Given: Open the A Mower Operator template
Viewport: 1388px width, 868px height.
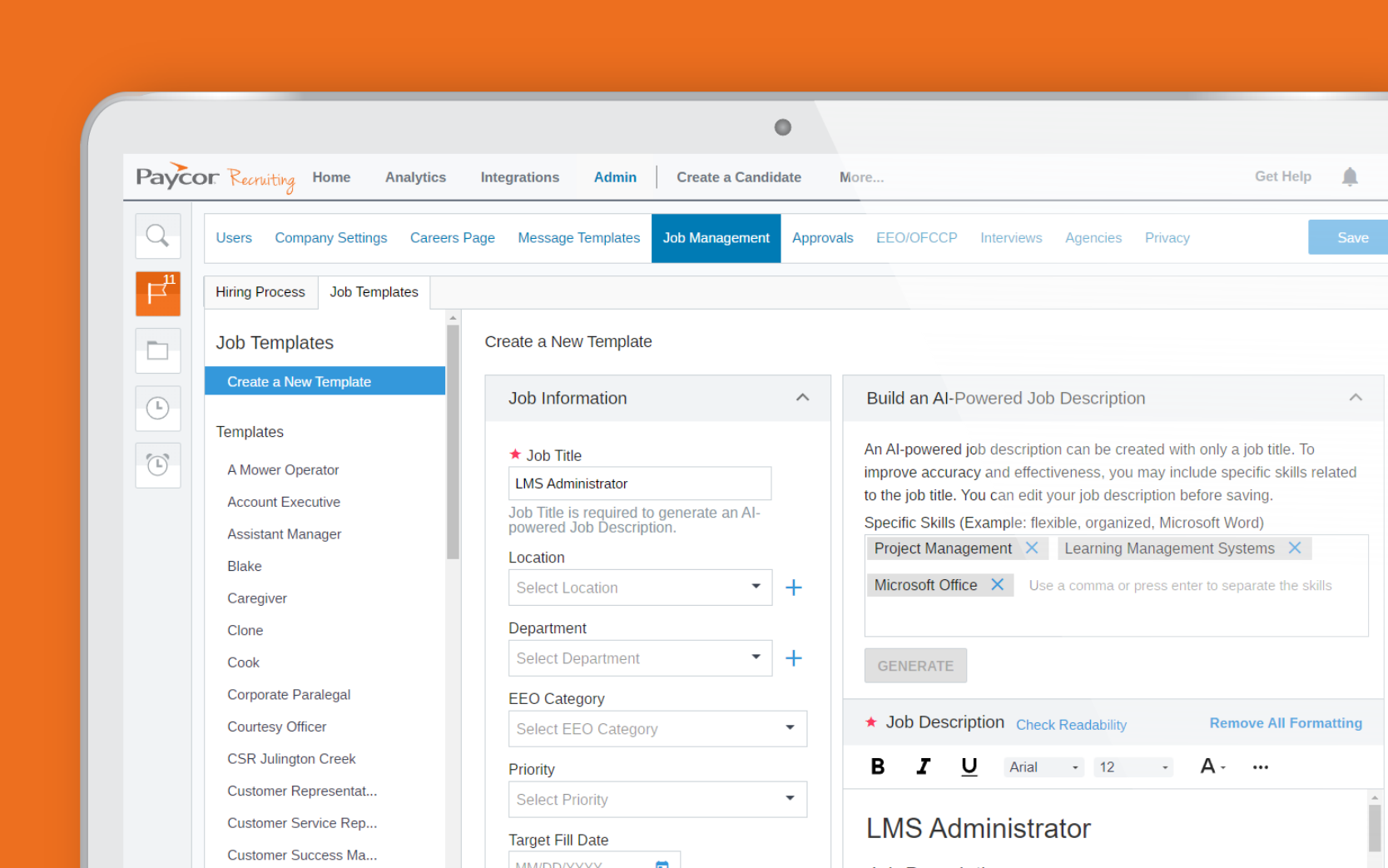Looking at the screenshot, I should [x=283, y=470].
